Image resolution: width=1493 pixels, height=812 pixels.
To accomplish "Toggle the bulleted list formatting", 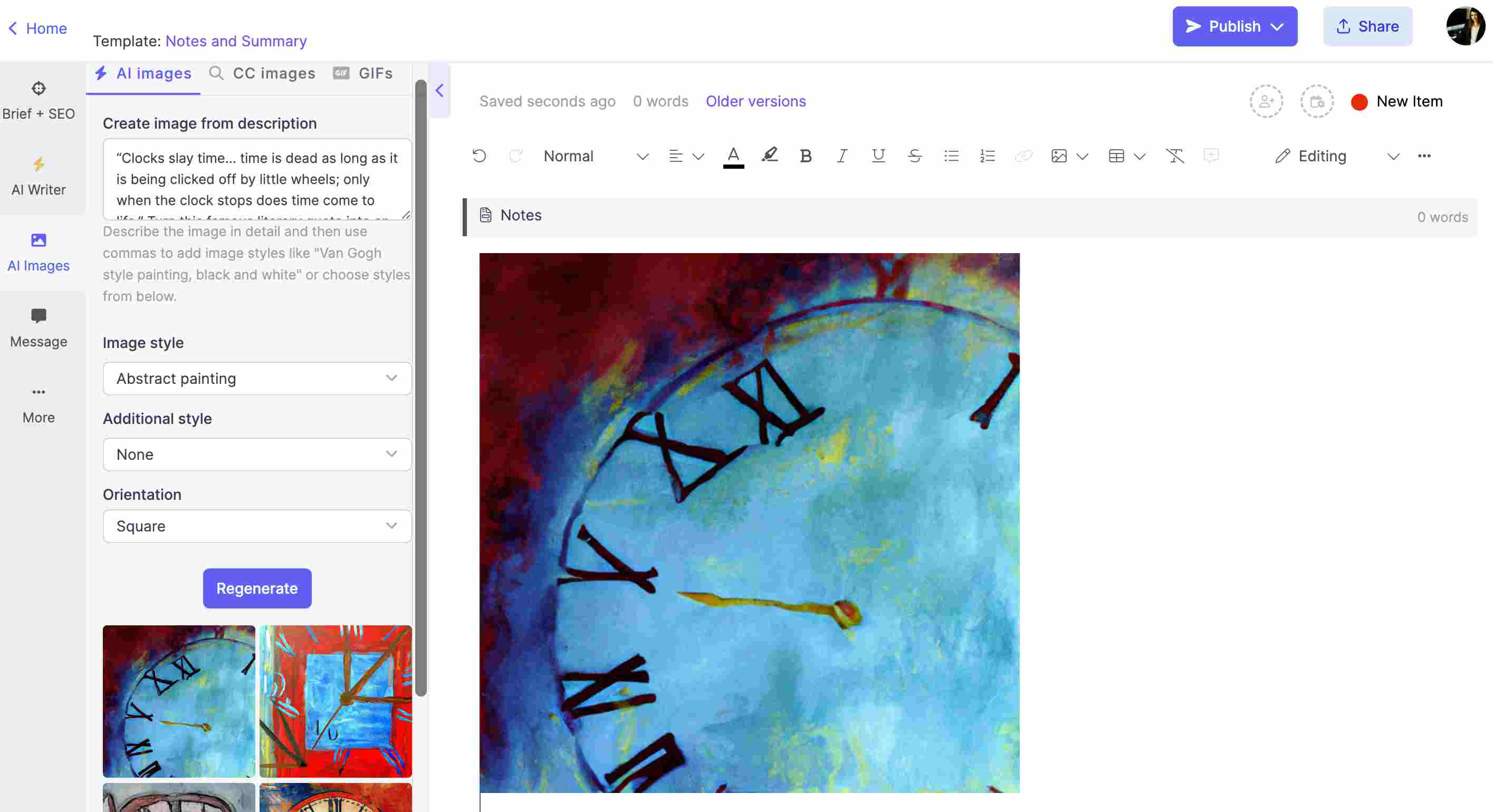I will coord(950,156).
